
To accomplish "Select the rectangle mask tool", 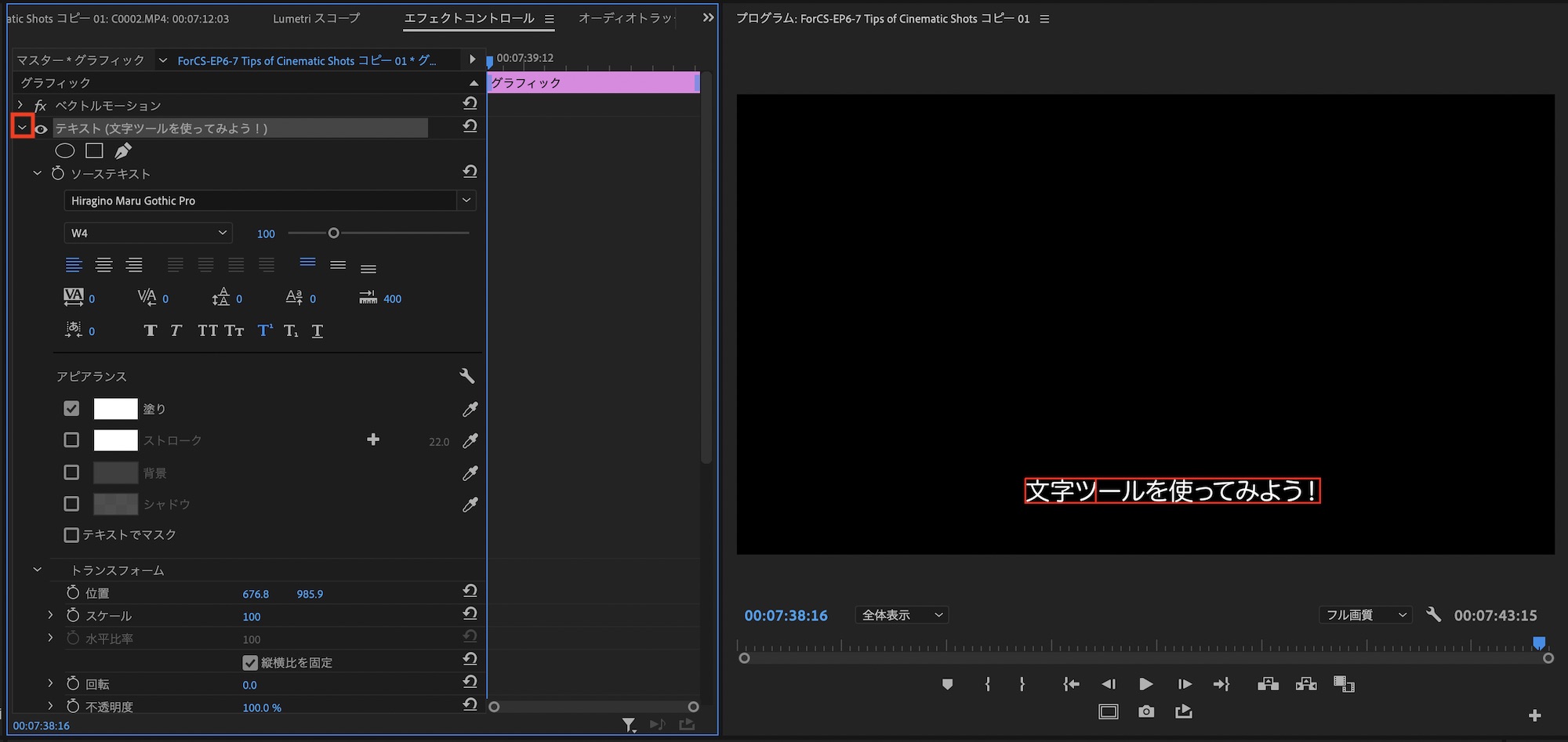I will pos(95,150).
